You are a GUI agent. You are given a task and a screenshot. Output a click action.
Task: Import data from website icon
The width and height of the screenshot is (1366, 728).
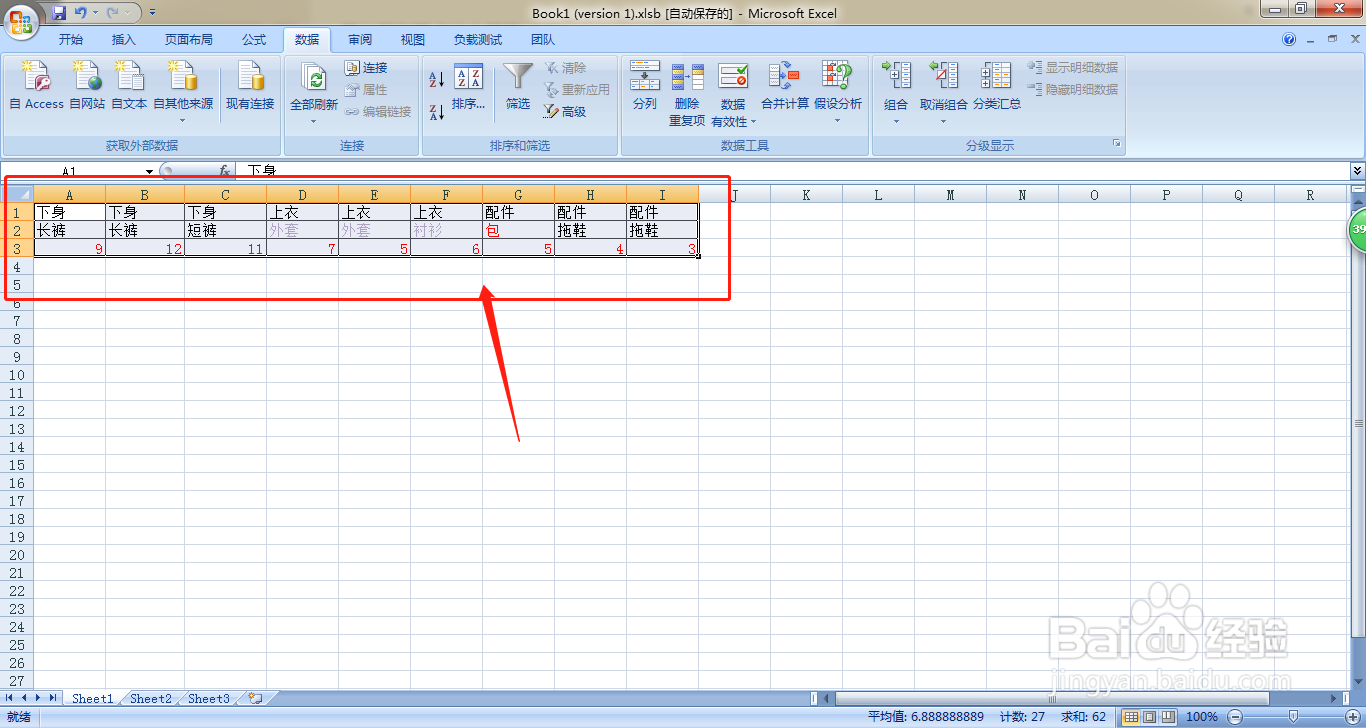87,75
